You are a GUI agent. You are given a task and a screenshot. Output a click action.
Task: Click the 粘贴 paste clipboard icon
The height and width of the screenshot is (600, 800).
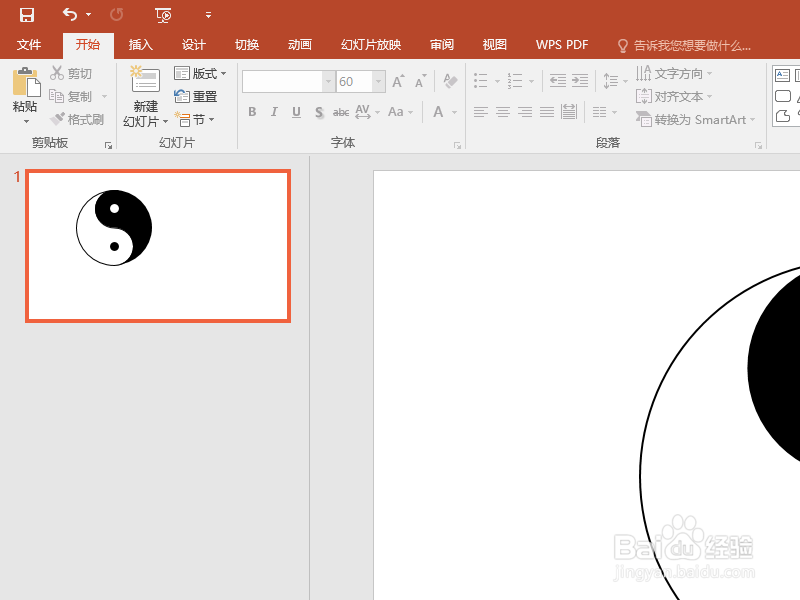coord(26,82)
